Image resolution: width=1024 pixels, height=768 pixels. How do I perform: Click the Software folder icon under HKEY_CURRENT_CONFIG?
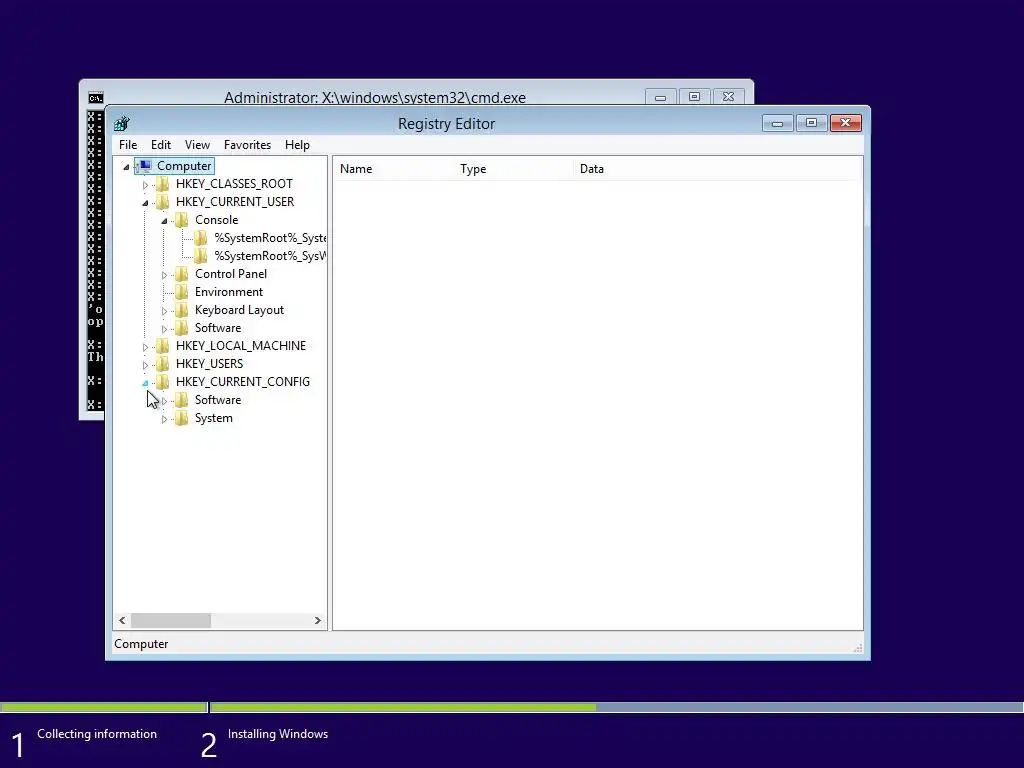tap(182, 400)
